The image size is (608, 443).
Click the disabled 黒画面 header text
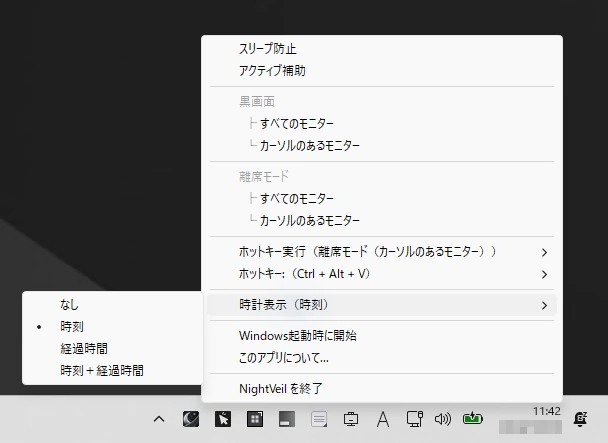tap(257, 102)
